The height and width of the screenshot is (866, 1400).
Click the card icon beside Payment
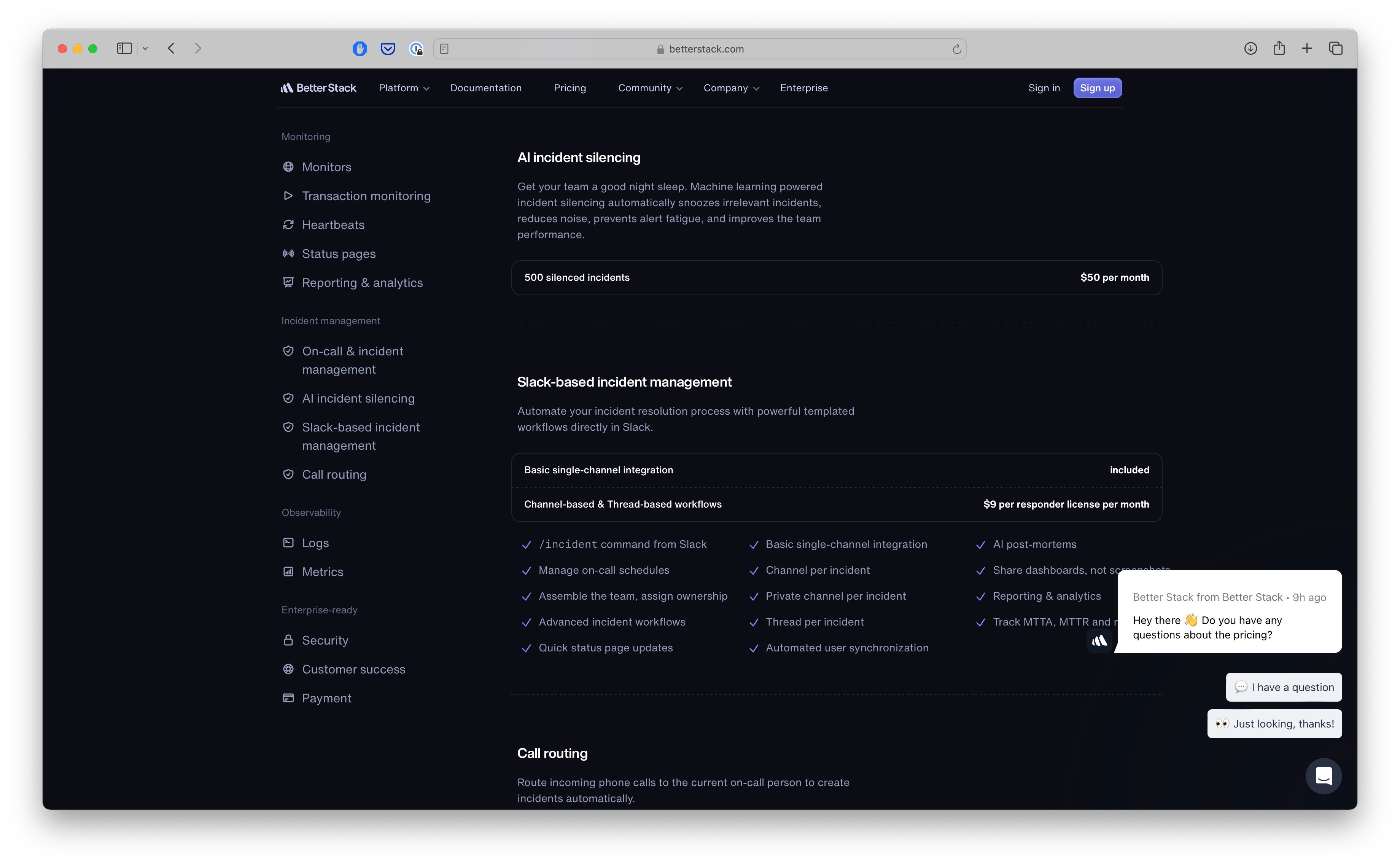click(288, 697)
